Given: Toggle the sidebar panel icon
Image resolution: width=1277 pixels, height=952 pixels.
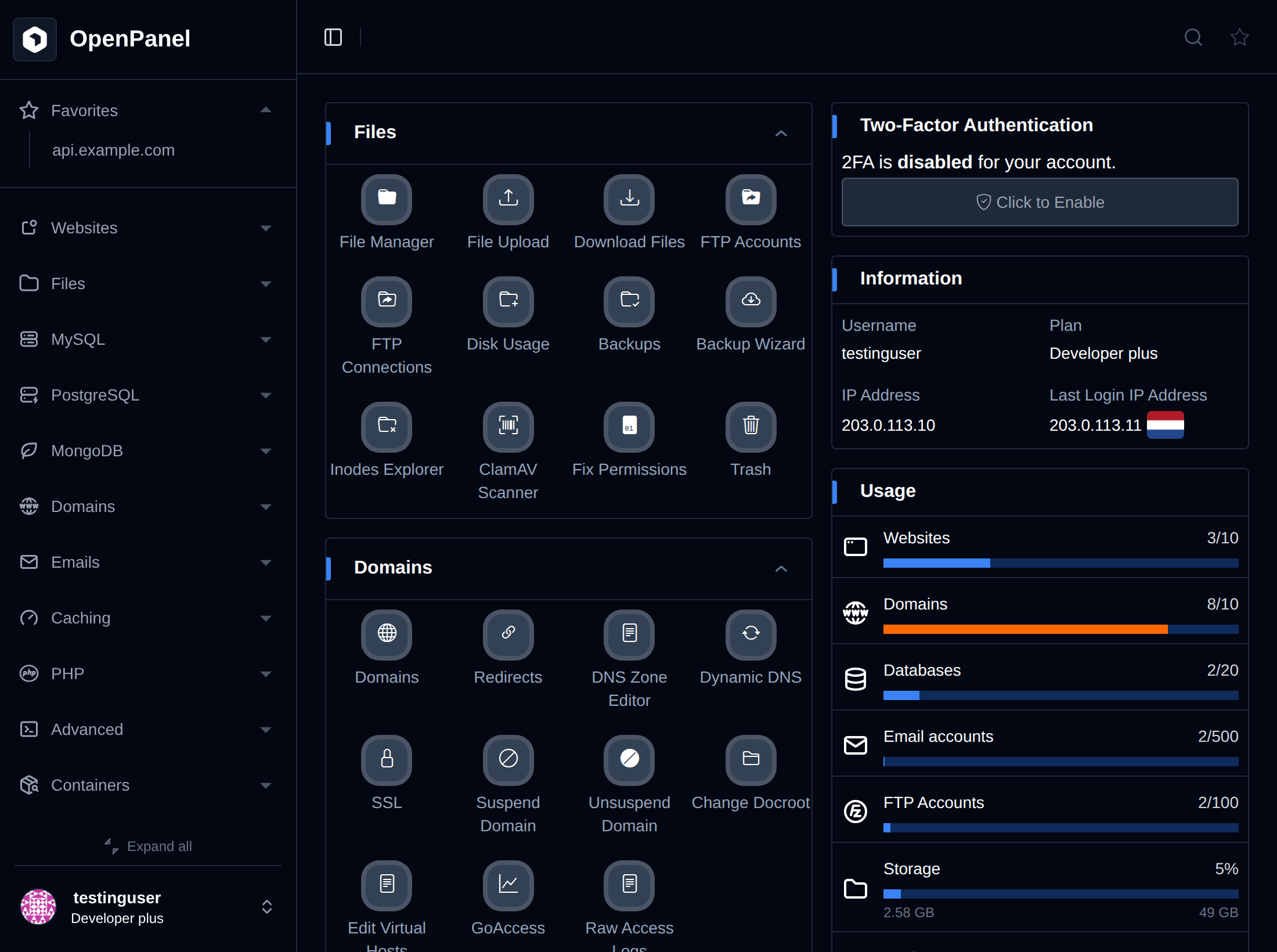Looking at the screenshot, I should tap(333, 37).
